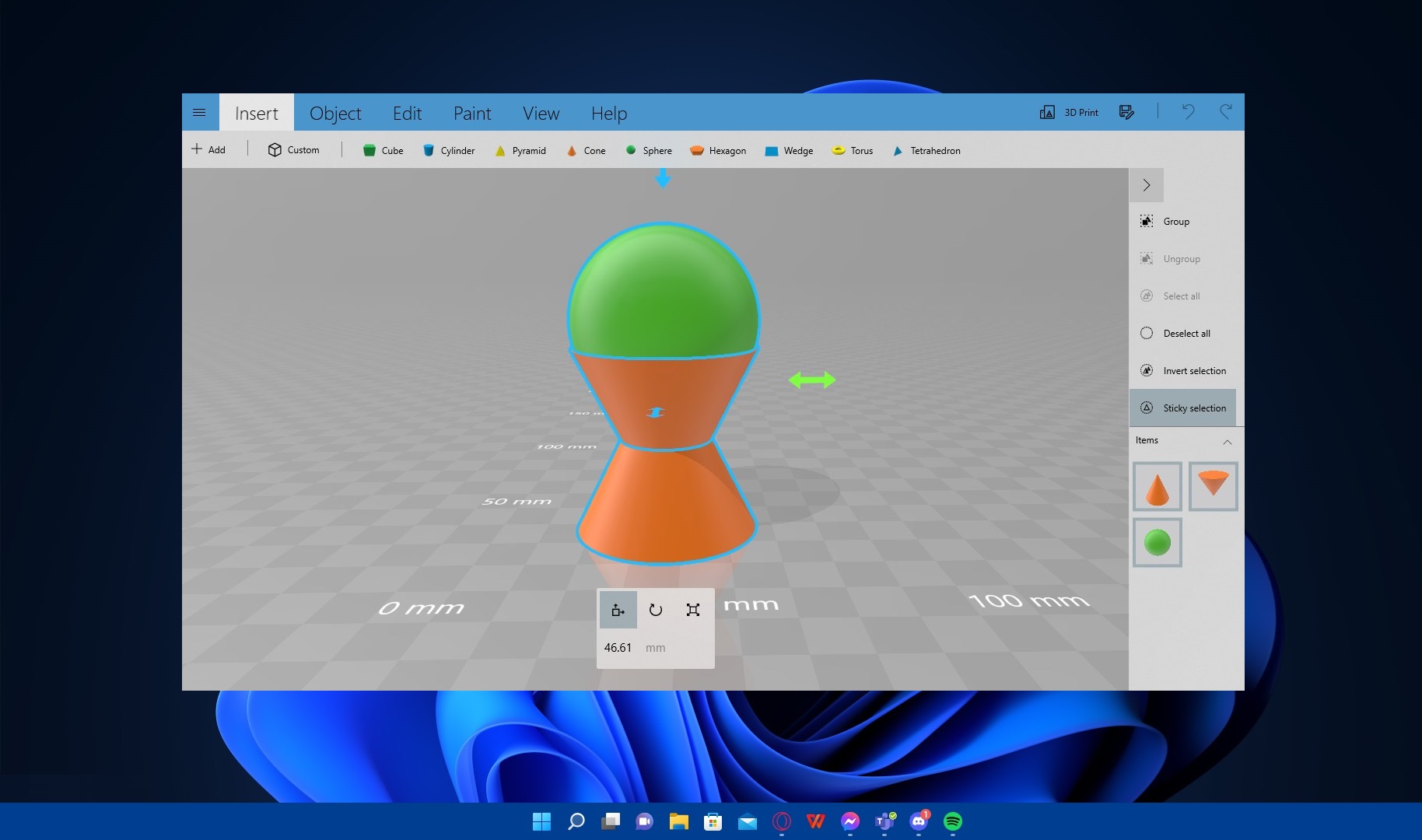Insert a Cube shape
Image resolution: width=1422 pixels, height=840 pixels.
[383, 150]
